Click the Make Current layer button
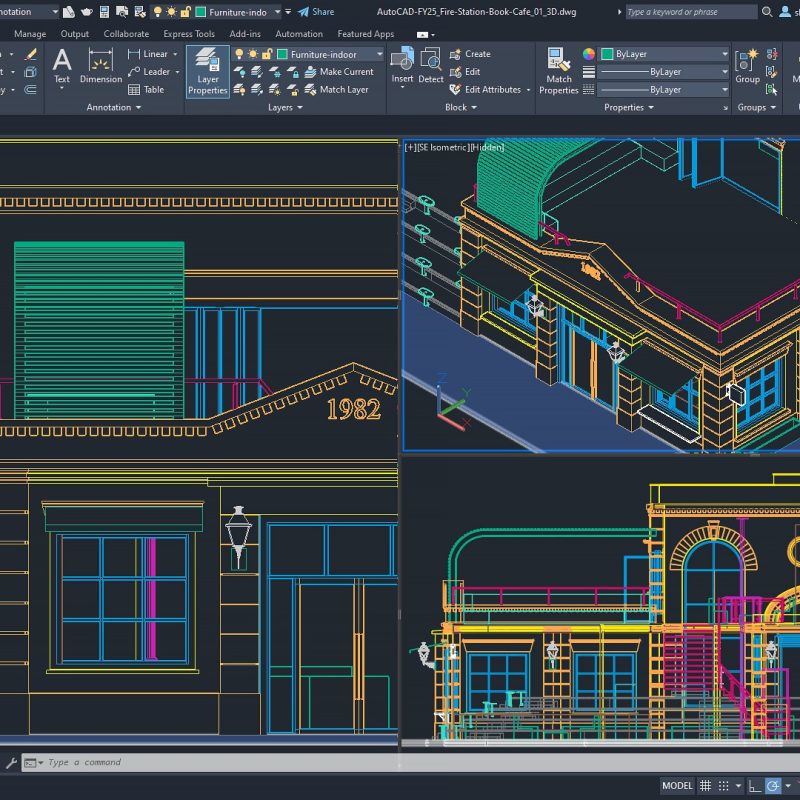Screen dimensions: 800x800 coord(346,72)
